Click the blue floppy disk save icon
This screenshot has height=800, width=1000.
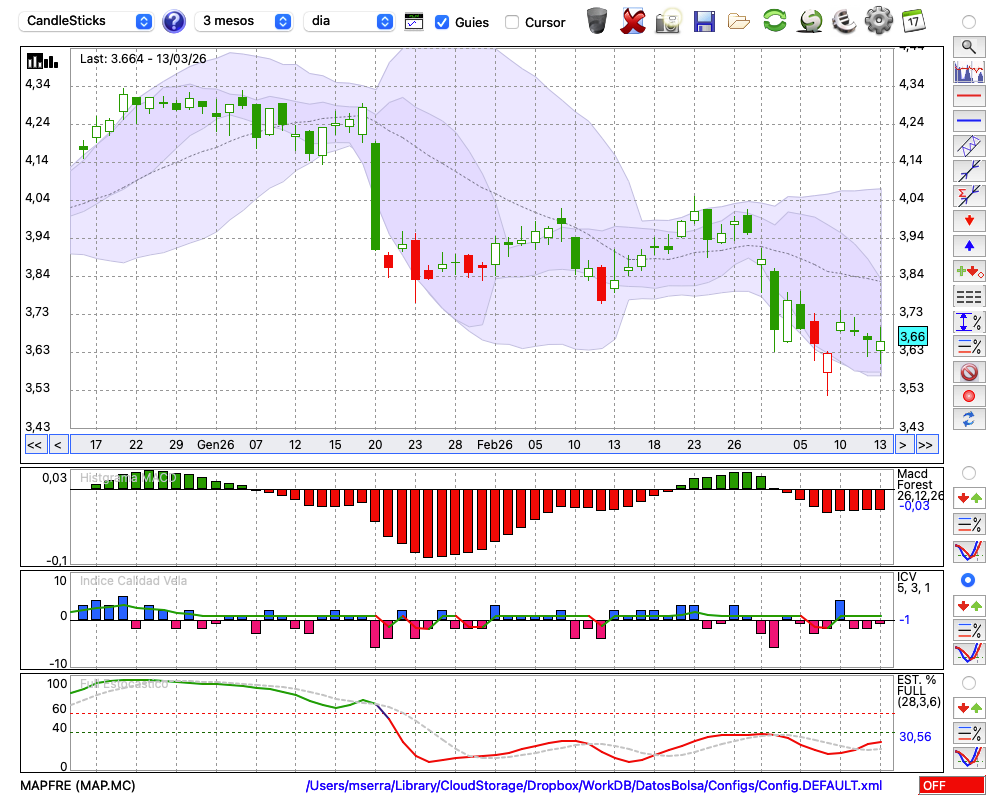(704, 21)
